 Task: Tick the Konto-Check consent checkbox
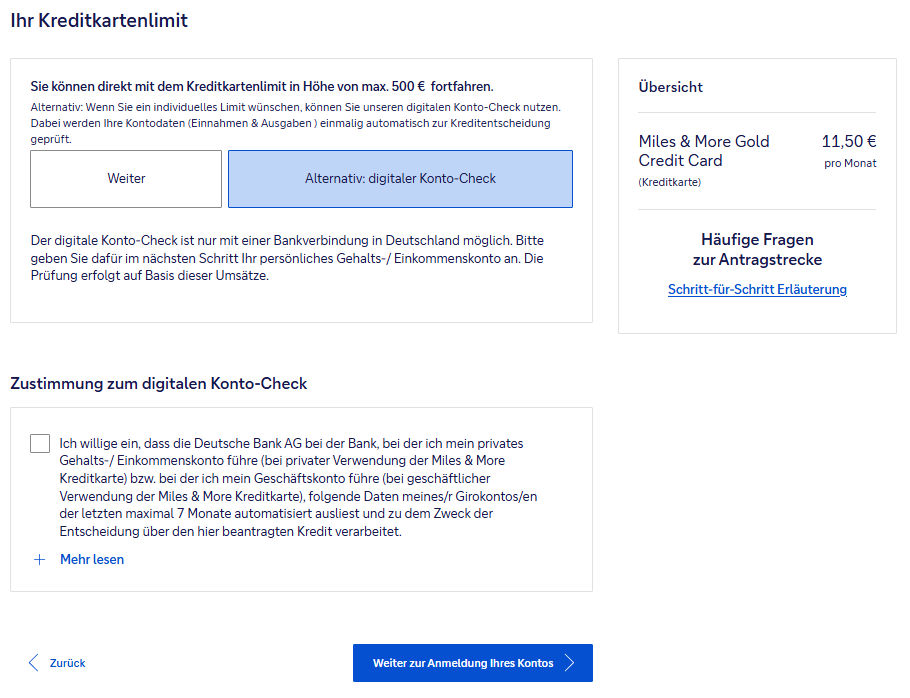click(40, 443)
